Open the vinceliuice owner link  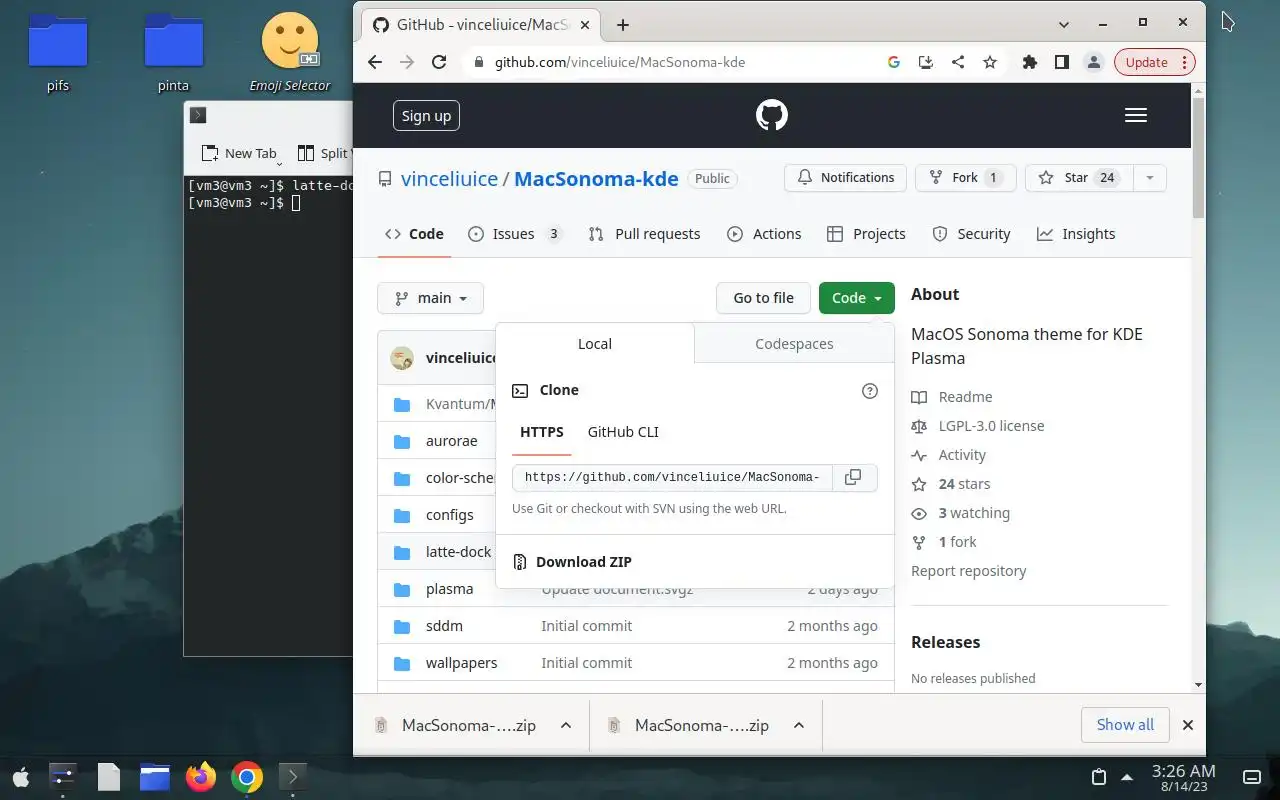(449, 179)
